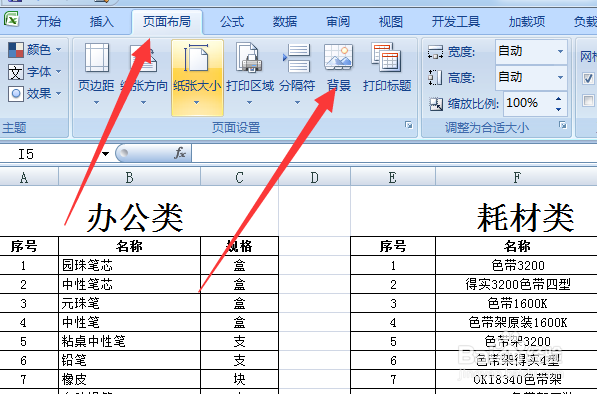Open the theme Fonts (字体) menu
Screen dimensions: 597x394
click(x=34, y=72)
